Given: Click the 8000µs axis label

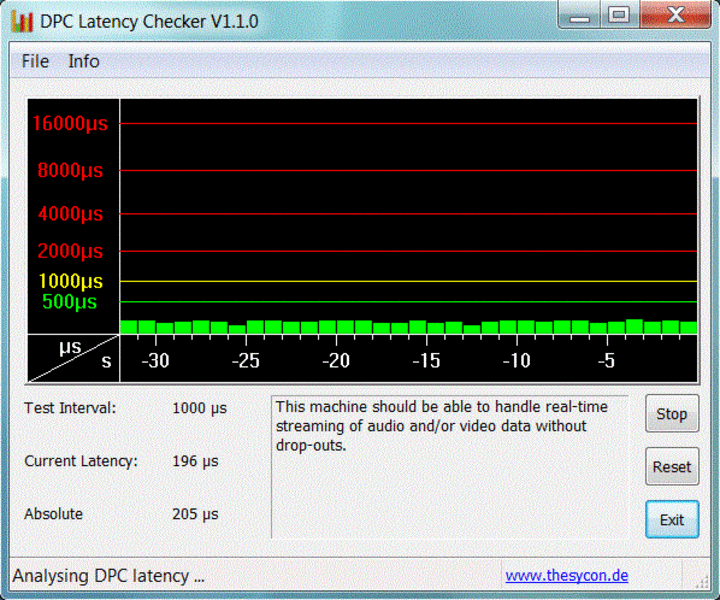Looking at the screenshot, I should (70, 170).
